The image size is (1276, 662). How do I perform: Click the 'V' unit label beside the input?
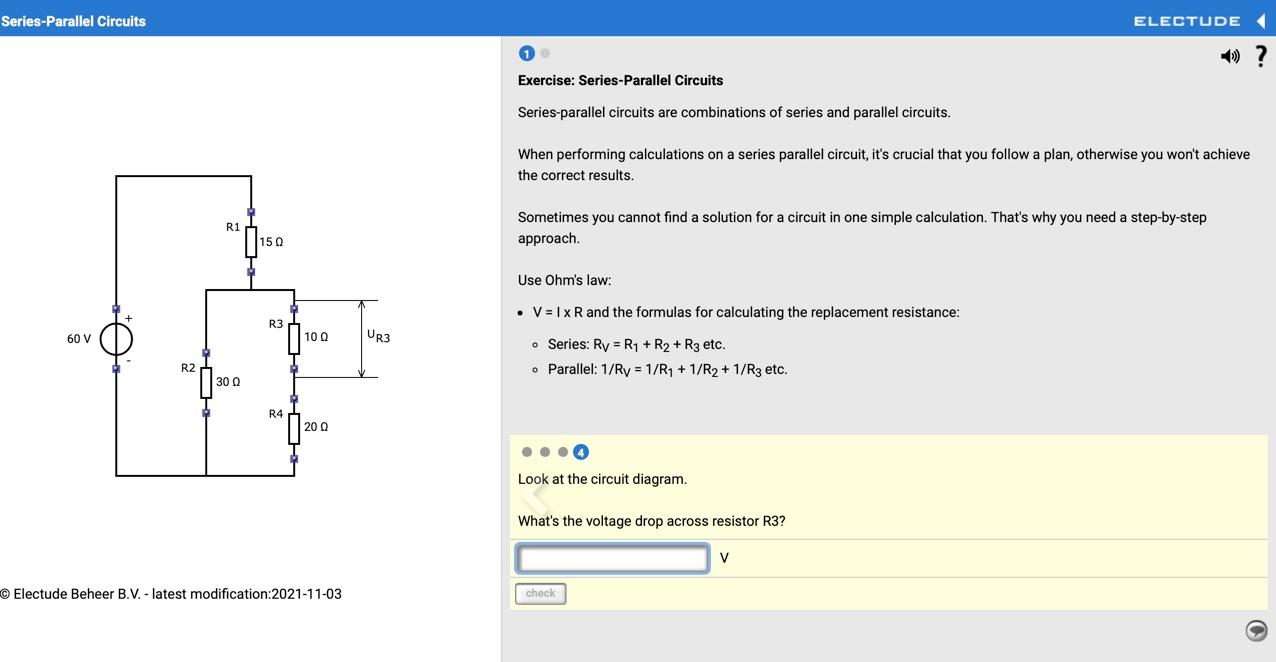[x=724, y=558]
